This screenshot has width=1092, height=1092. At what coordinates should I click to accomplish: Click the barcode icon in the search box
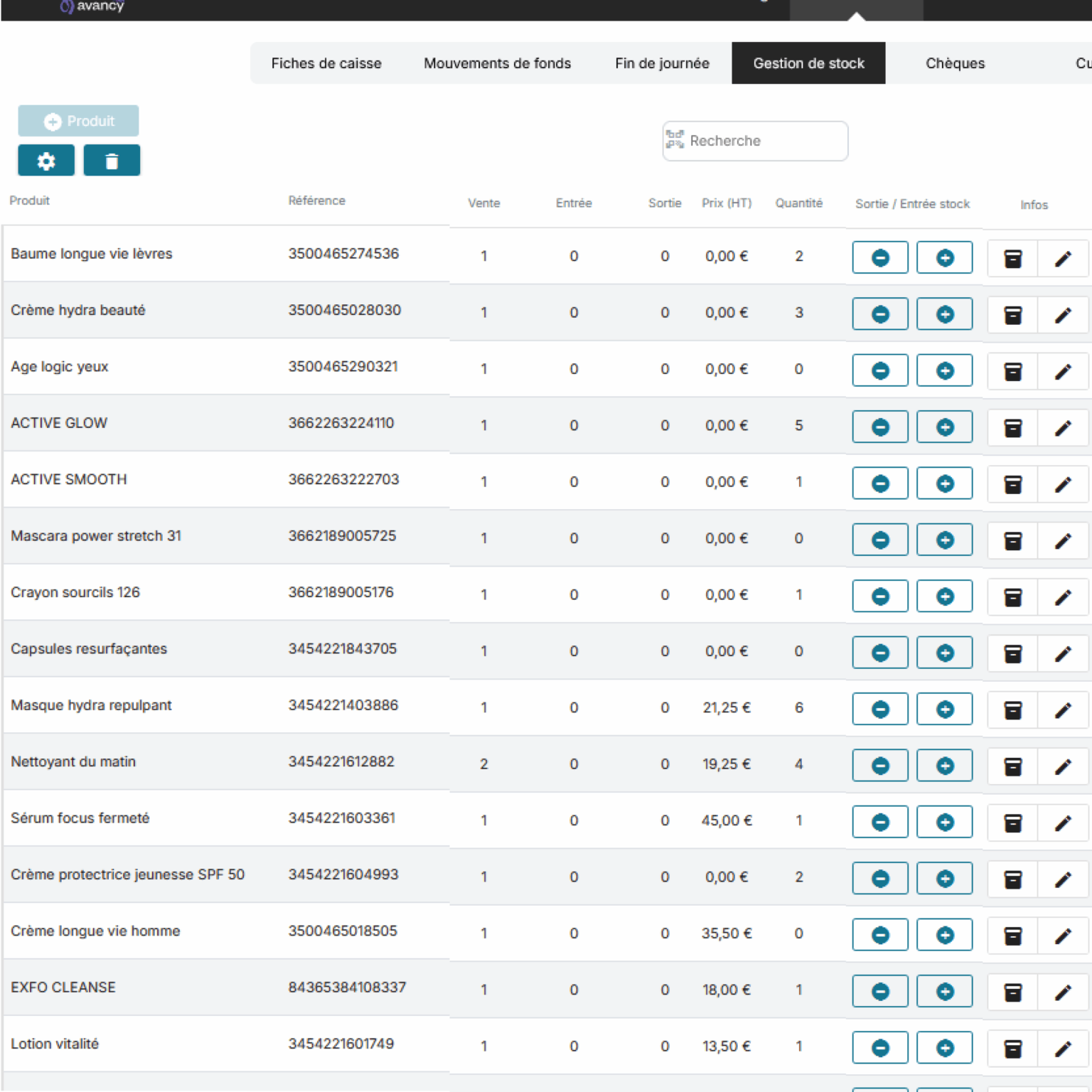coord(674,141)
